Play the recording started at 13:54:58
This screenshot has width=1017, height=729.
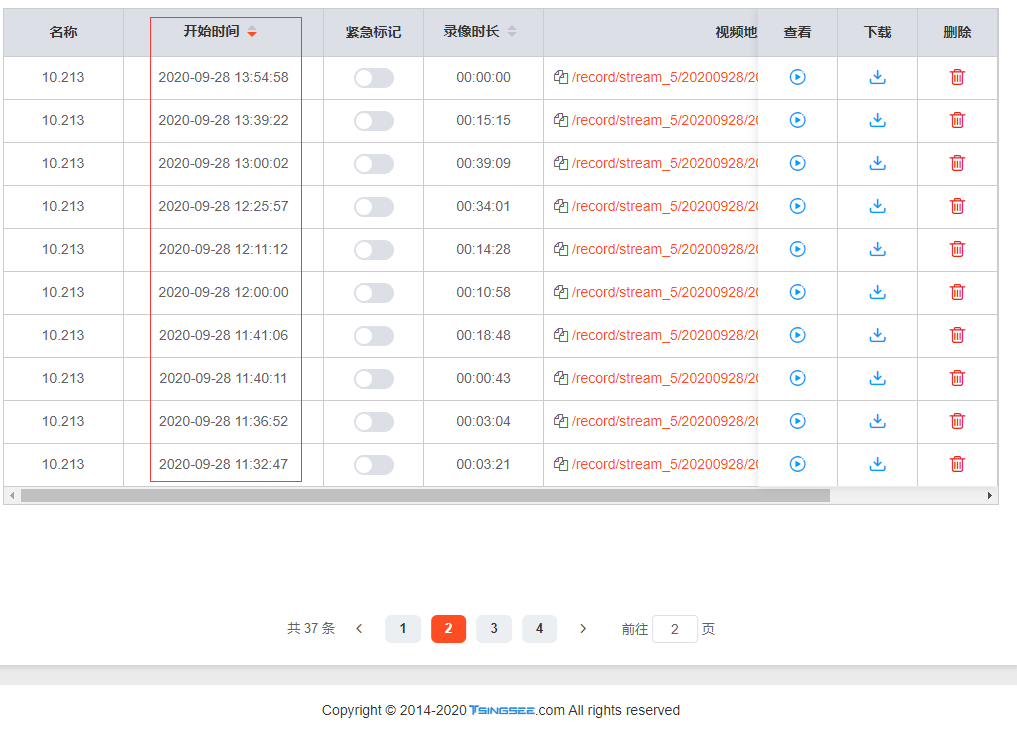tap(797, 77)
